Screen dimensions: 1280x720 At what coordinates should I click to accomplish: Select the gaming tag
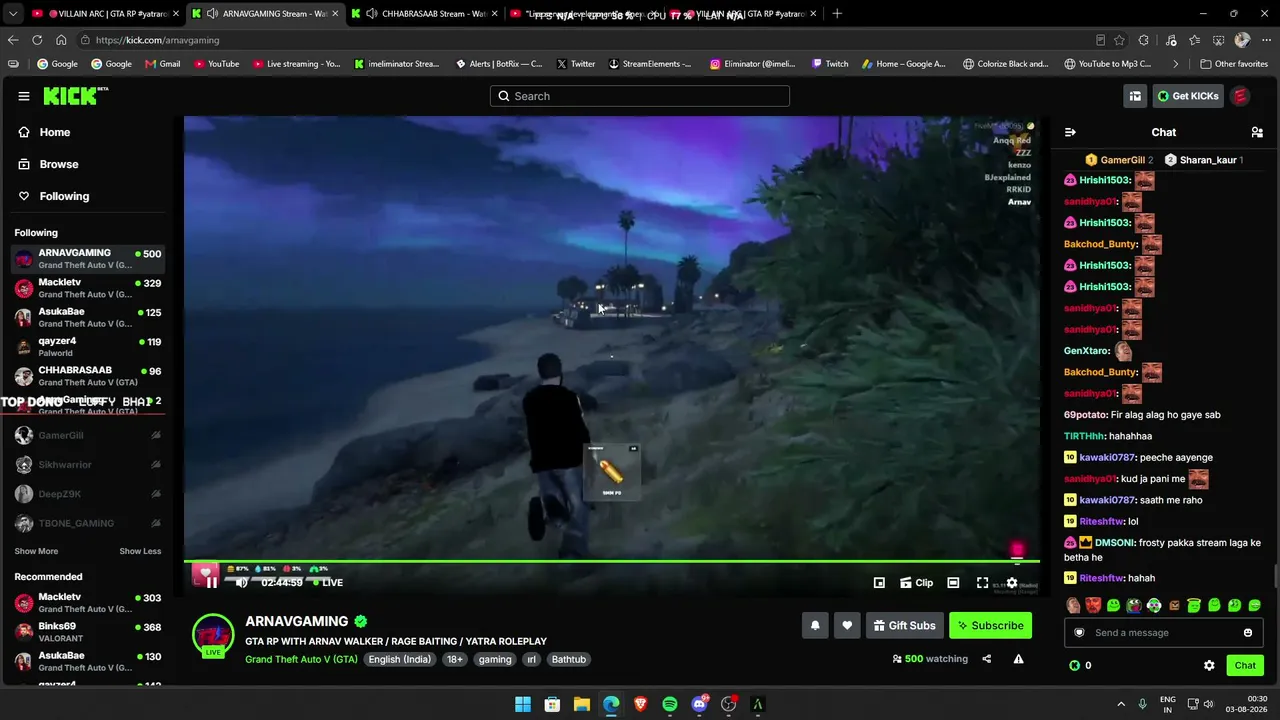click(x=494, y=659)
